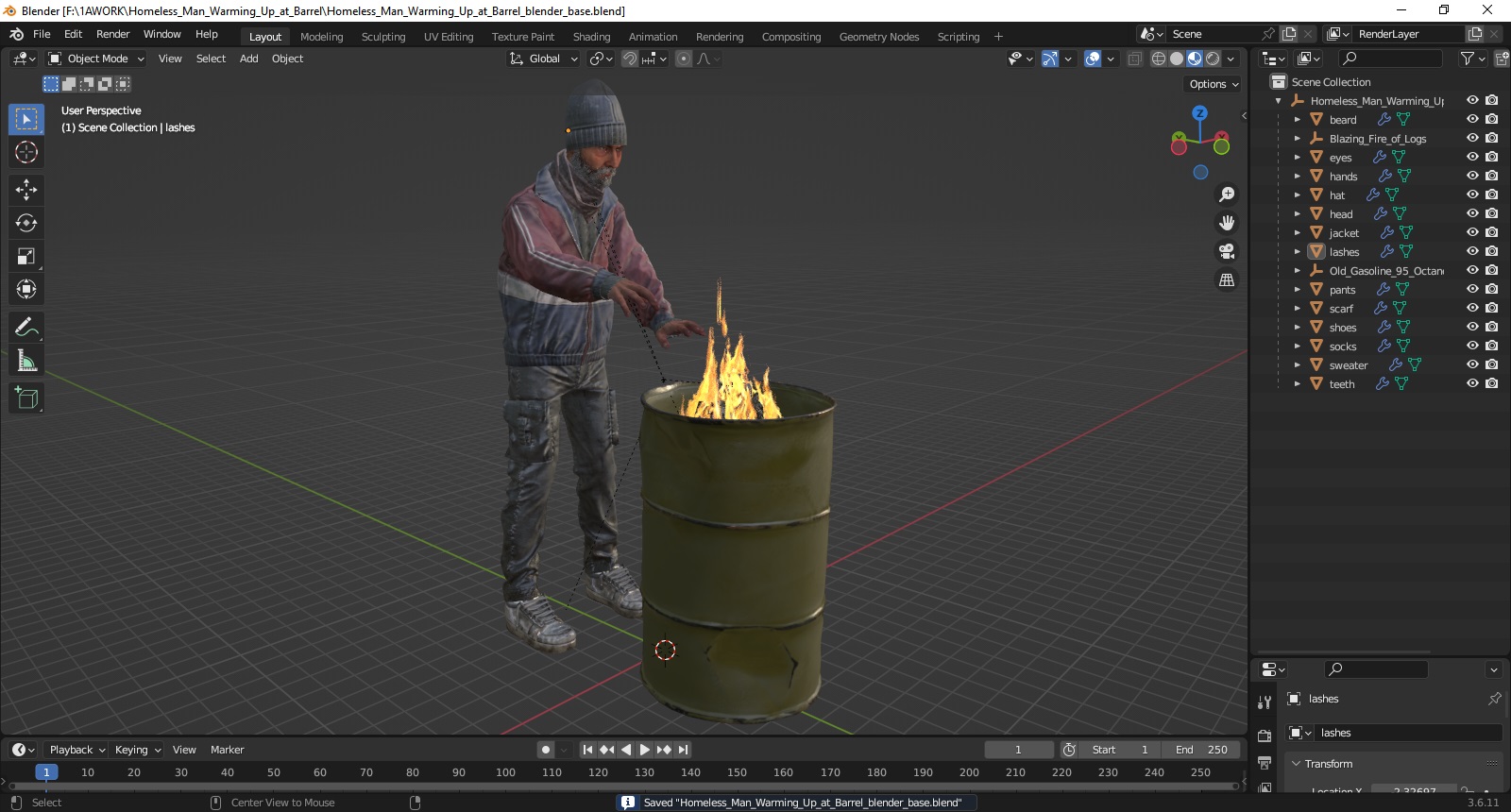Collapse the Transform panel

[x=1297, y=764]
